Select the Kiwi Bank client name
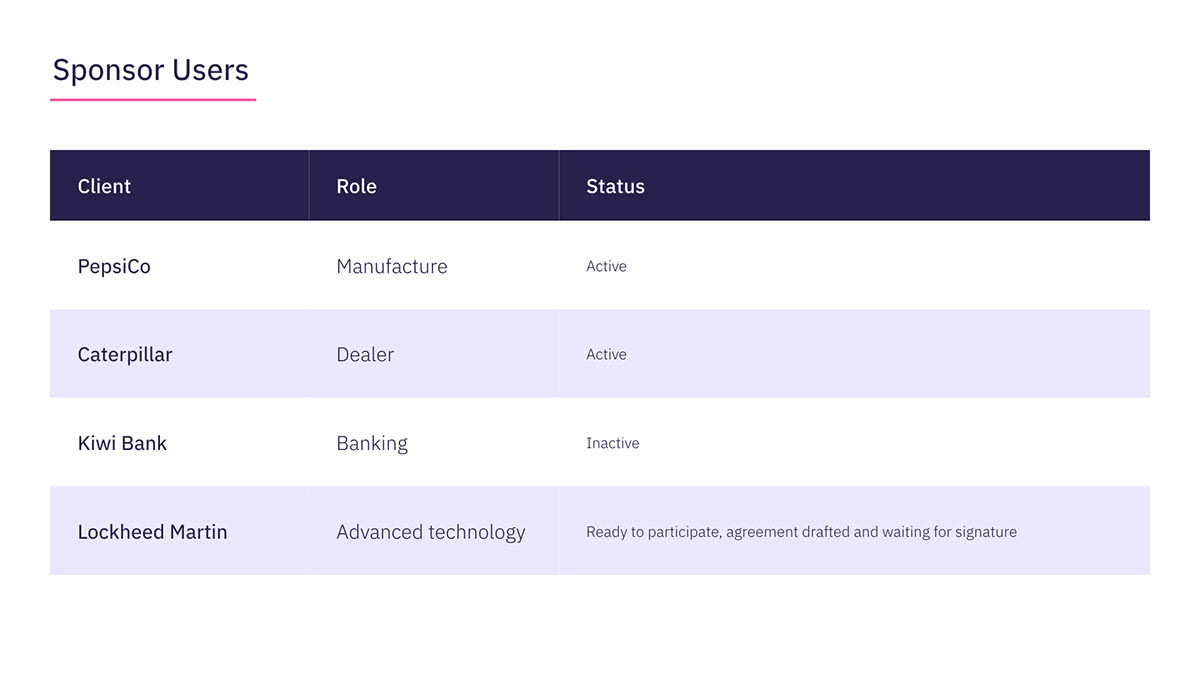 (122, 443)
